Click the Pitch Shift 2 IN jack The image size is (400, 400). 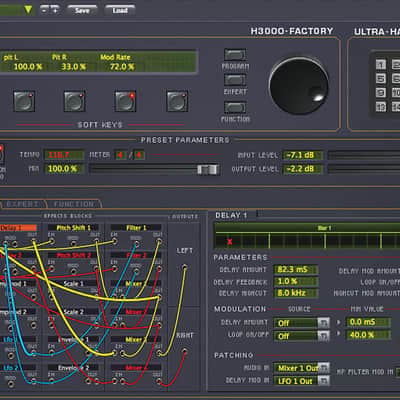[52, 269]
